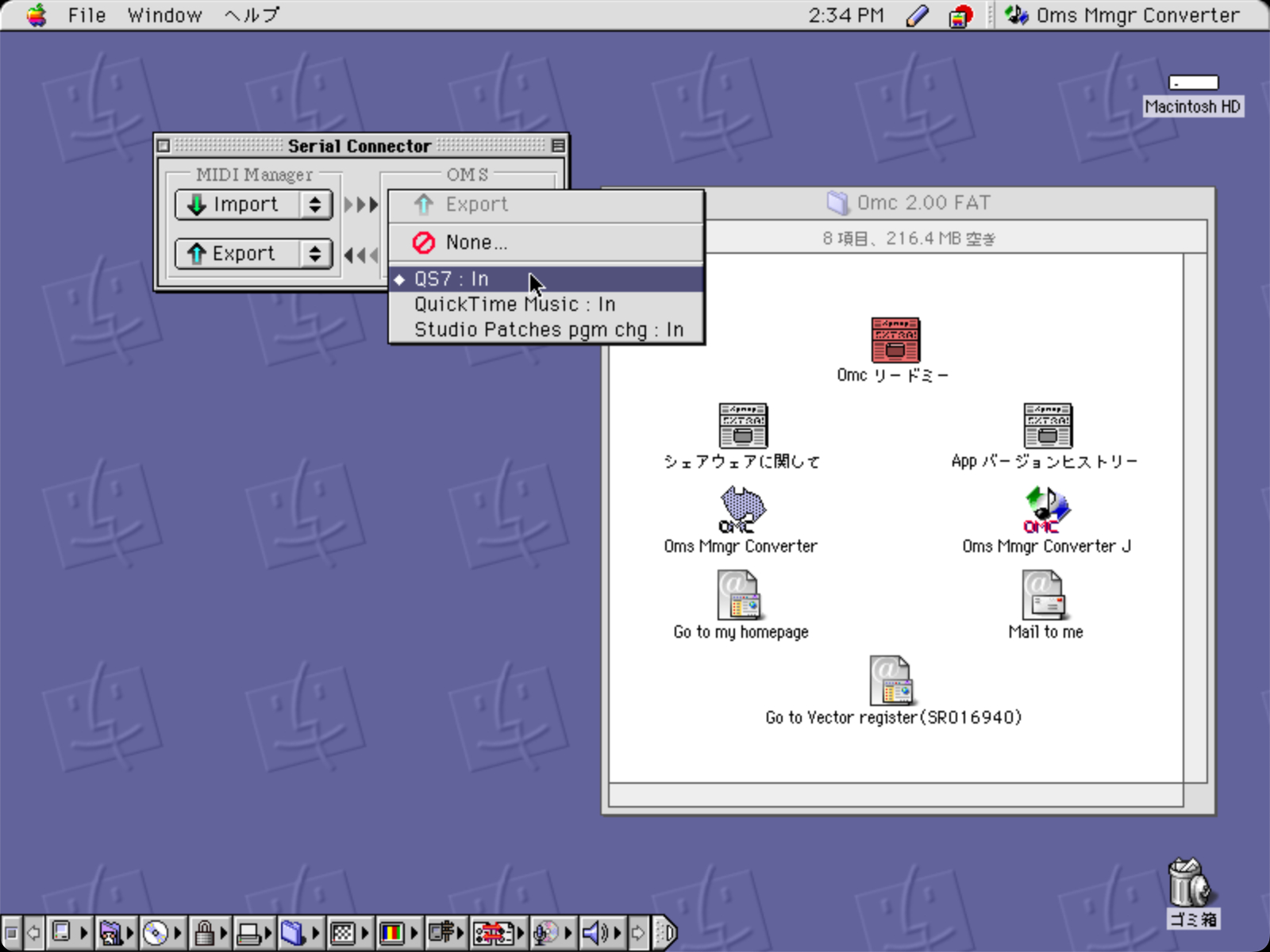Select the App バージョンヒストリー document icon

[1047, 425]
